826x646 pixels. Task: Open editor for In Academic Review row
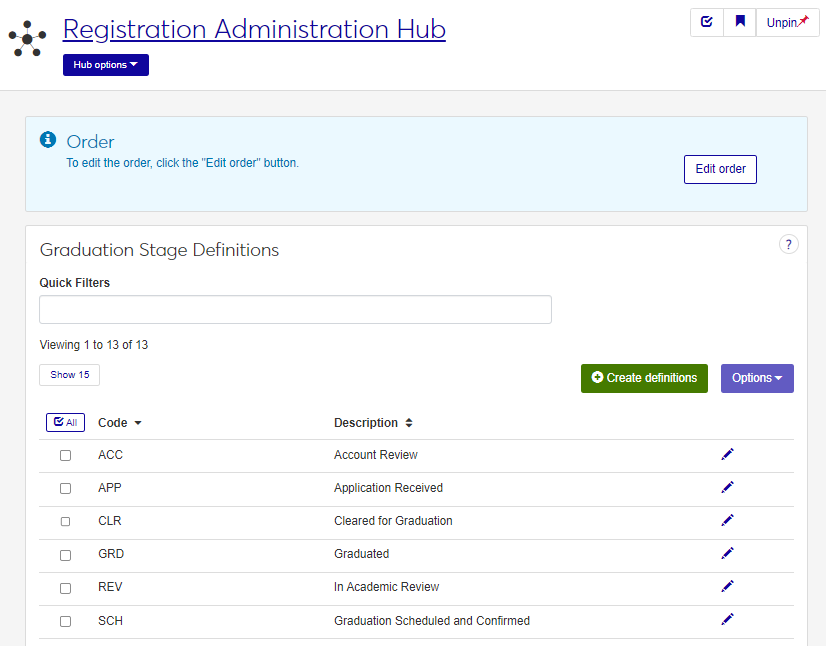click(727, 586)
